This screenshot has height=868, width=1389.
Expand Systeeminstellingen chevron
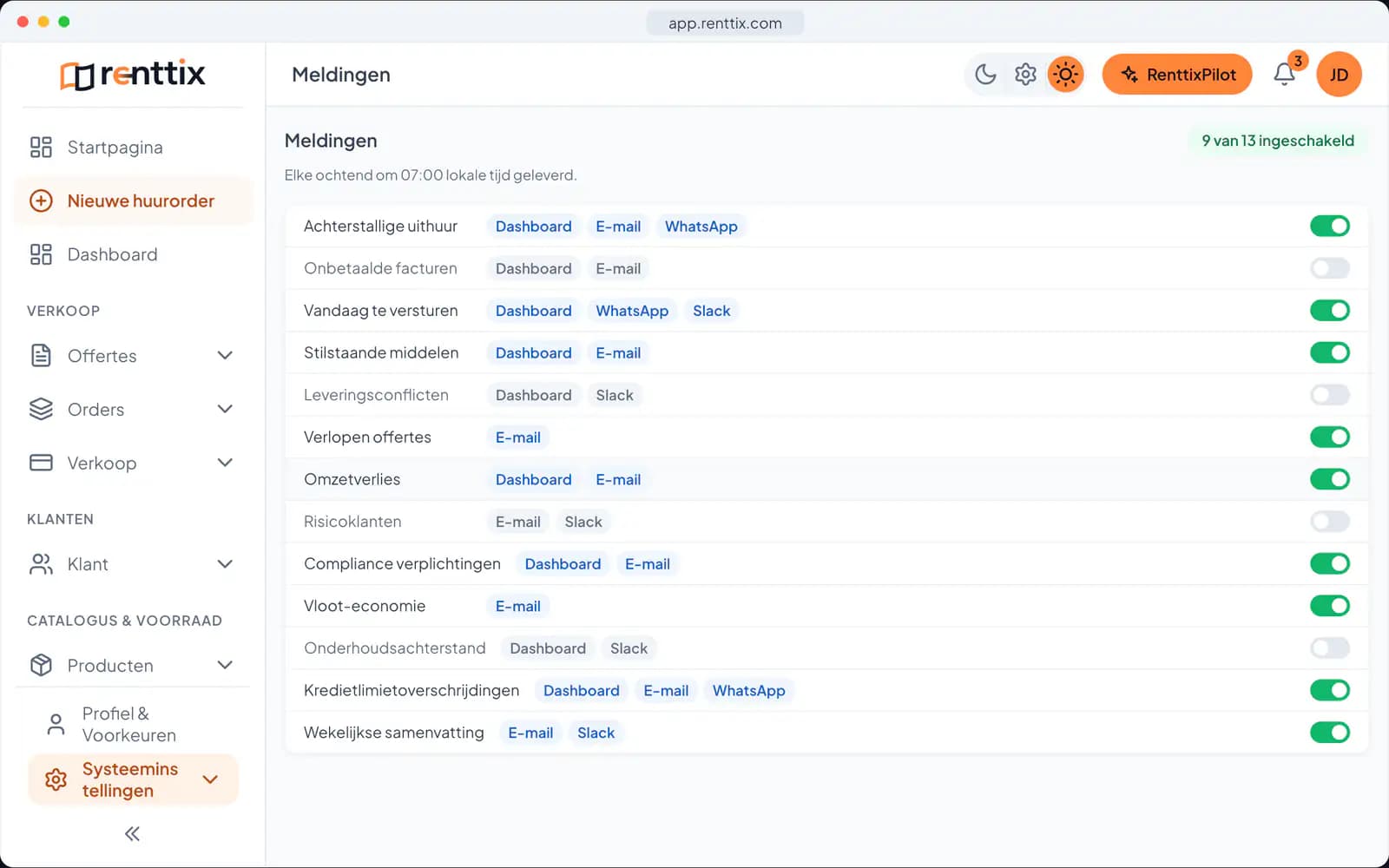tap(210, 779)
